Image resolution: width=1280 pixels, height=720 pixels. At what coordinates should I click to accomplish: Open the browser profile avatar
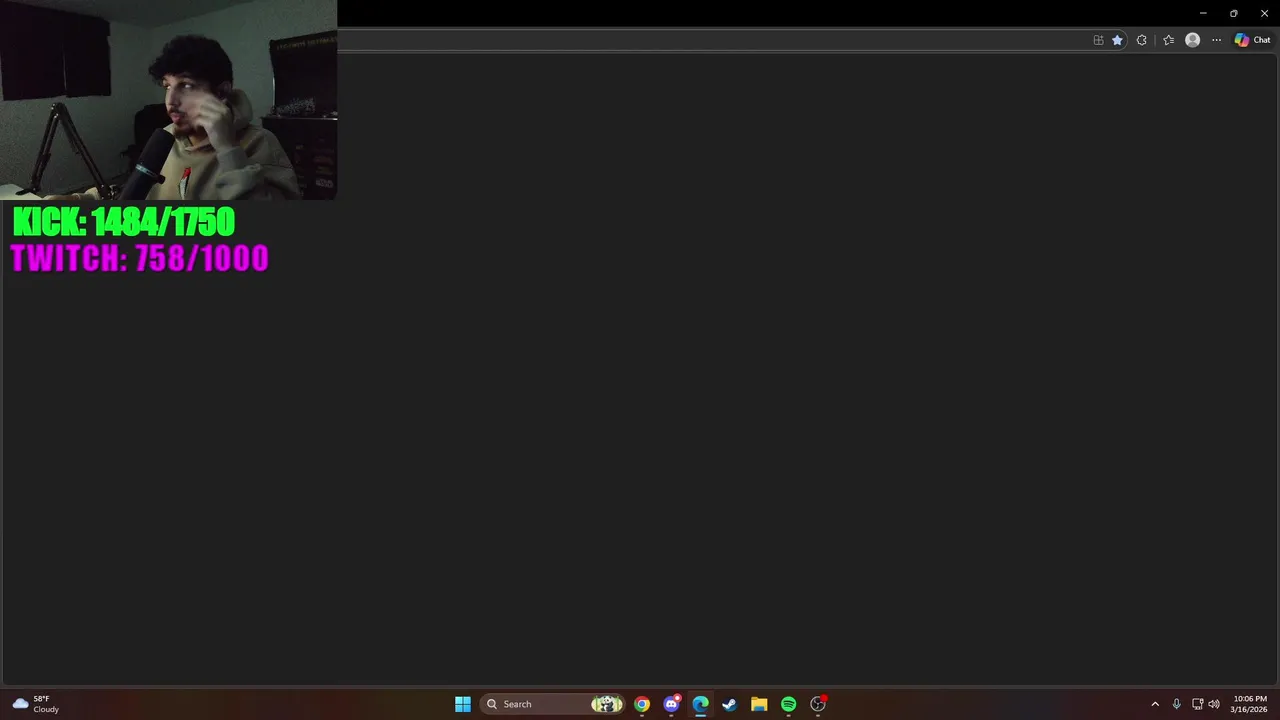[1192, 40]
